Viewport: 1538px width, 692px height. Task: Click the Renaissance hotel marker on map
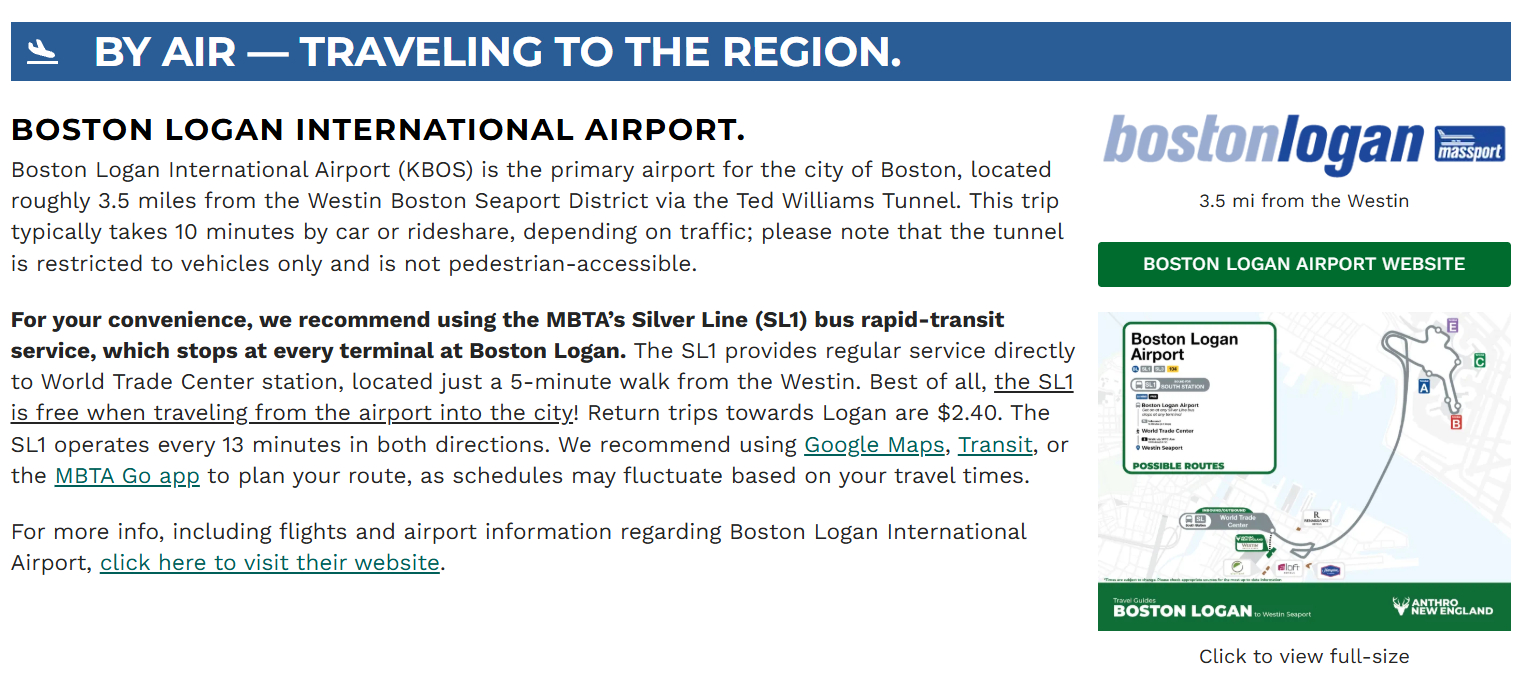pos(1316,519)
